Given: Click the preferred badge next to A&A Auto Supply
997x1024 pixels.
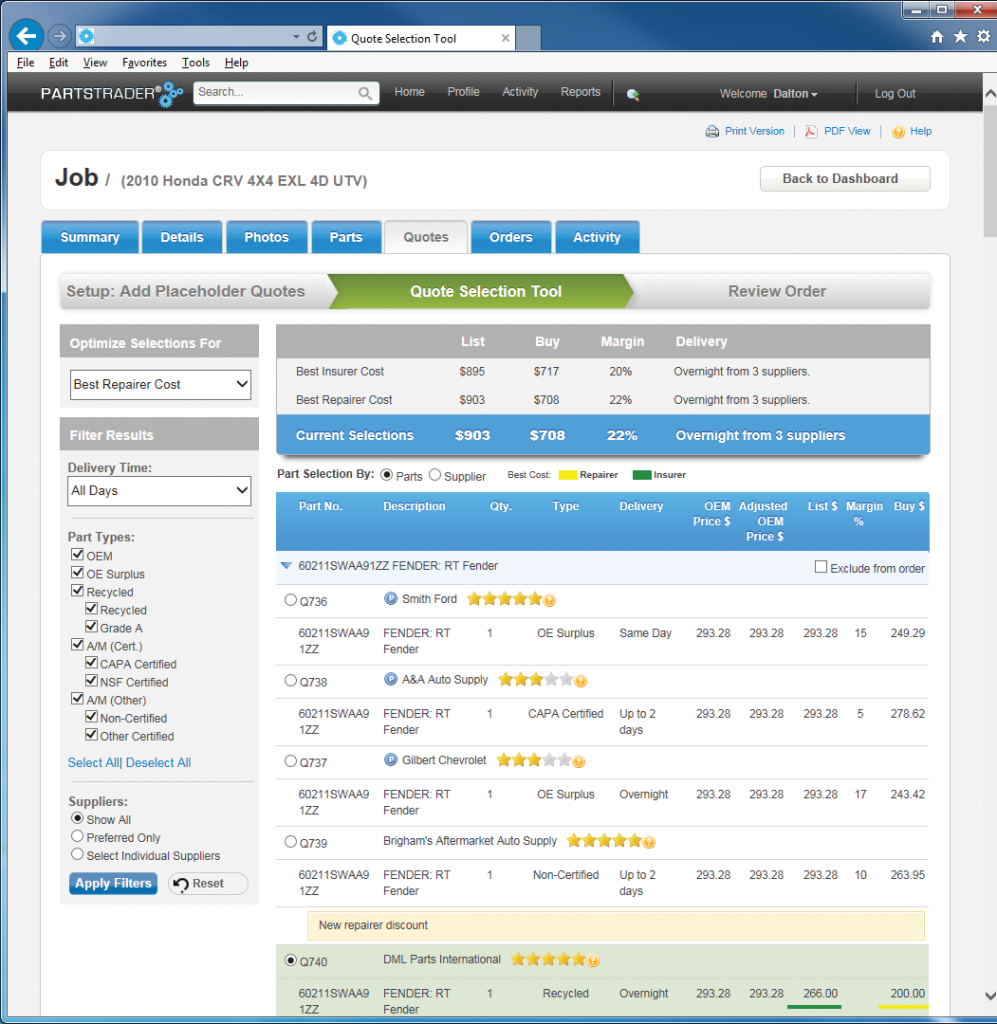Looking at the screenshot, I should [390, 679].
